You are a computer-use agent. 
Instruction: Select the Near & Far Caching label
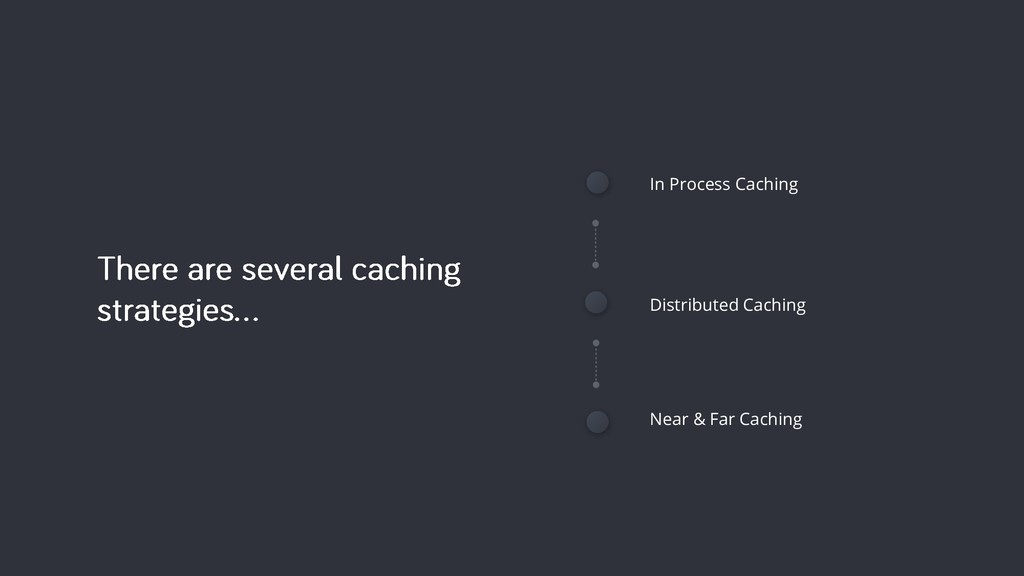[x=726, y=420]
